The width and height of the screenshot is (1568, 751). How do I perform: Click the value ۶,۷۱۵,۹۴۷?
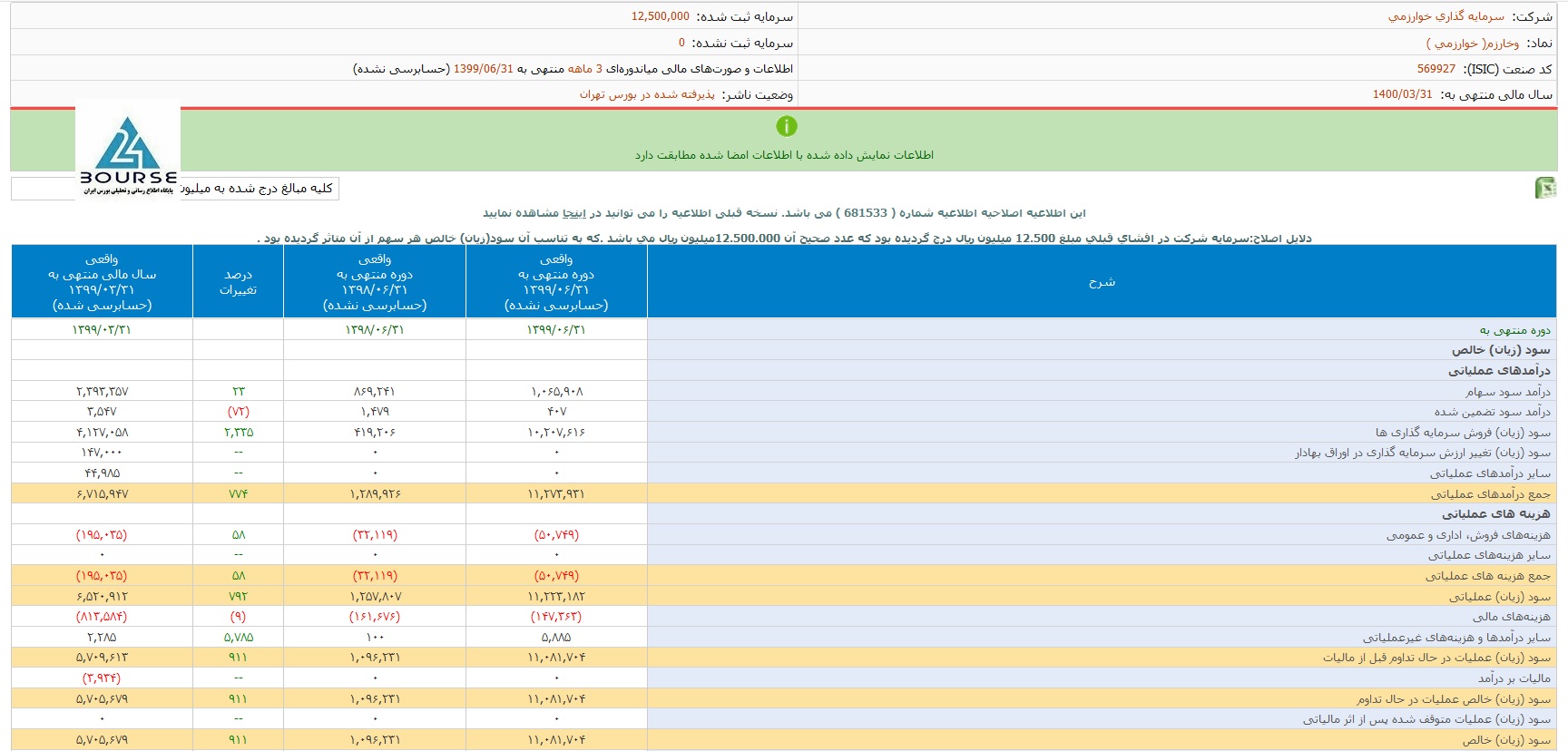tap(102, 494)
